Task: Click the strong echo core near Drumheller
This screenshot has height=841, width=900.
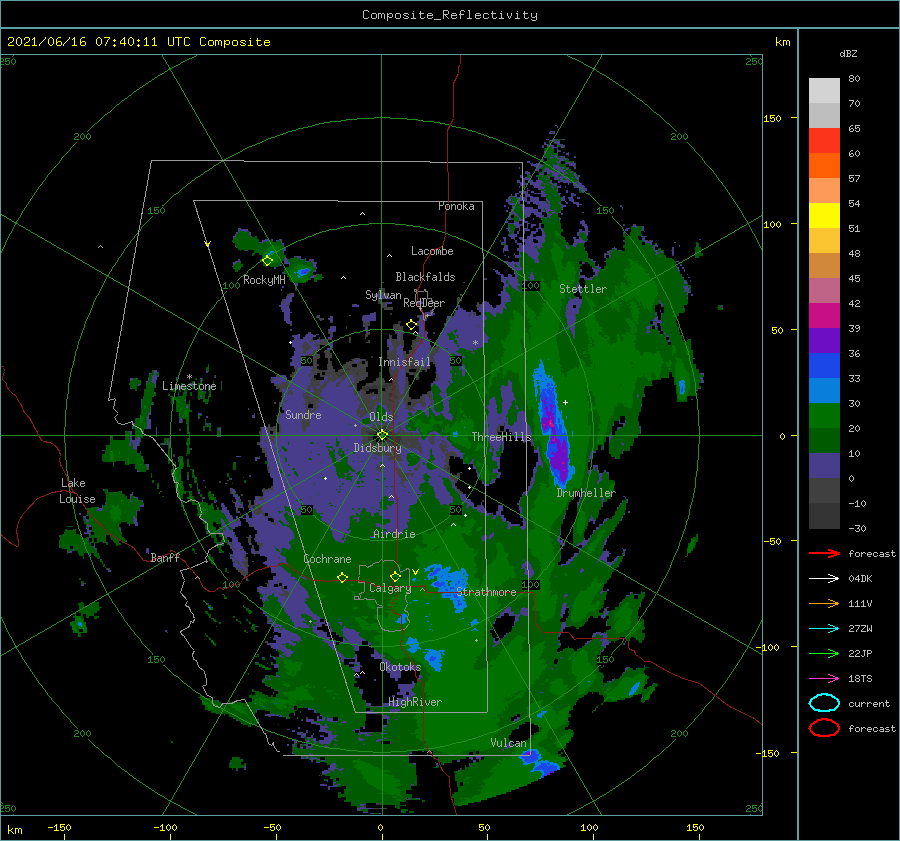Action: [553, 424]
